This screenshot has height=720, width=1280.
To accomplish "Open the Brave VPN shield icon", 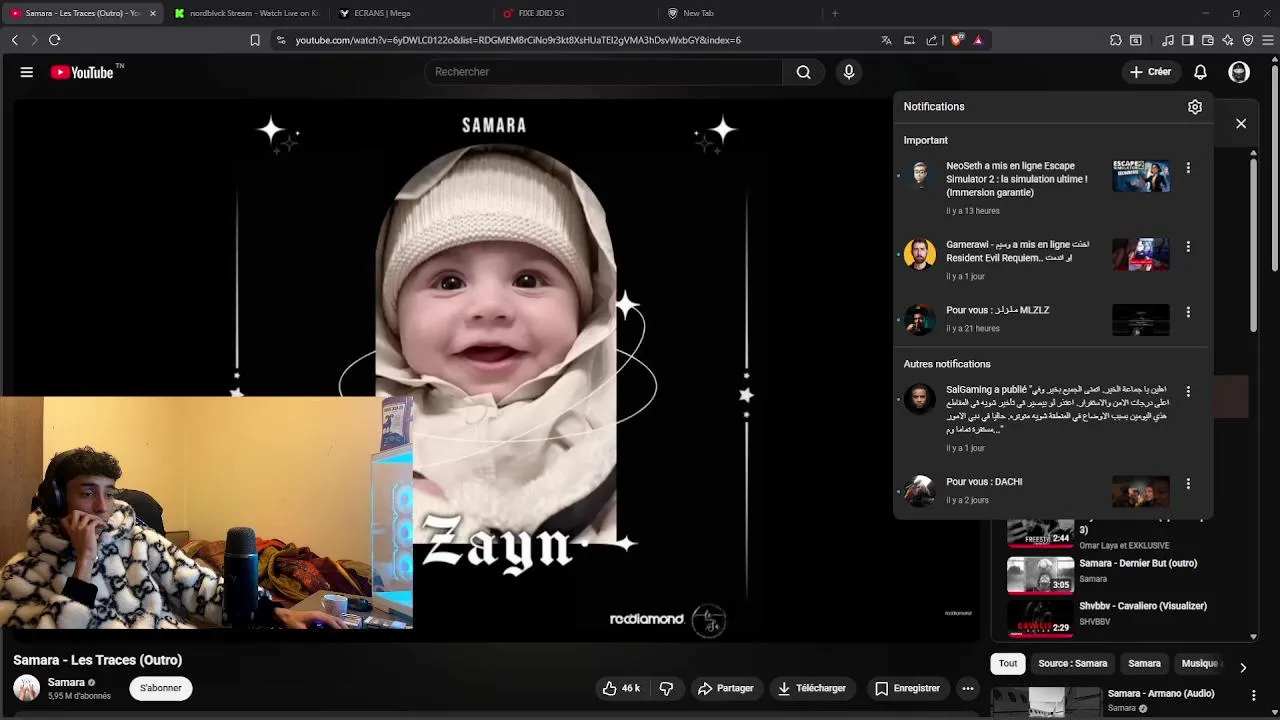I will pos(1248,40).
